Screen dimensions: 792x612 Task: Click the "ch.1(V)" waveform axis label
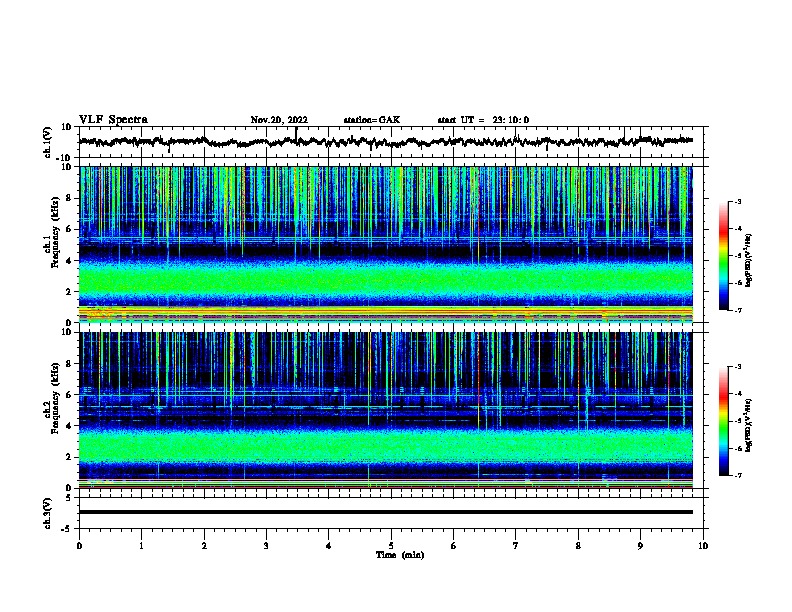[47, 142]
